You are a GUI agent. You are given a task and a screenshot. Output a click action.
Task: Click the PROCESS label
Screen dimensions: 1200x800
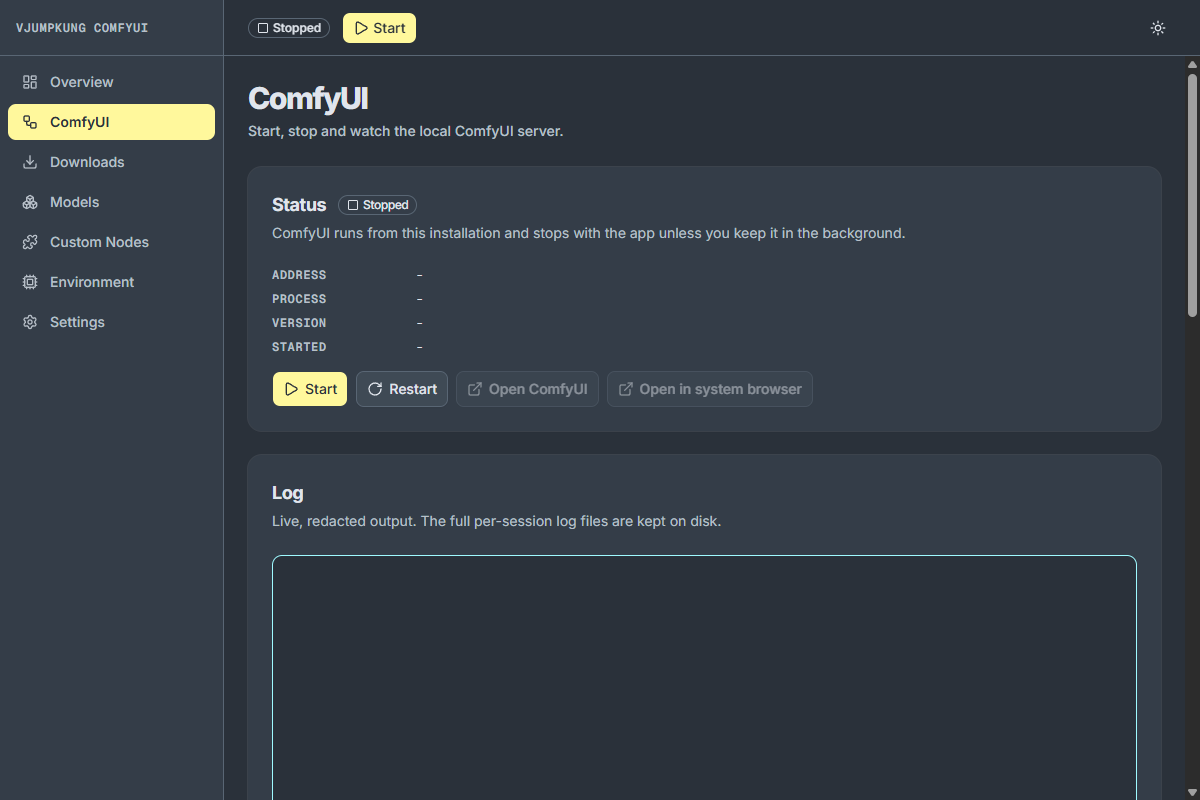coord(299,299)
